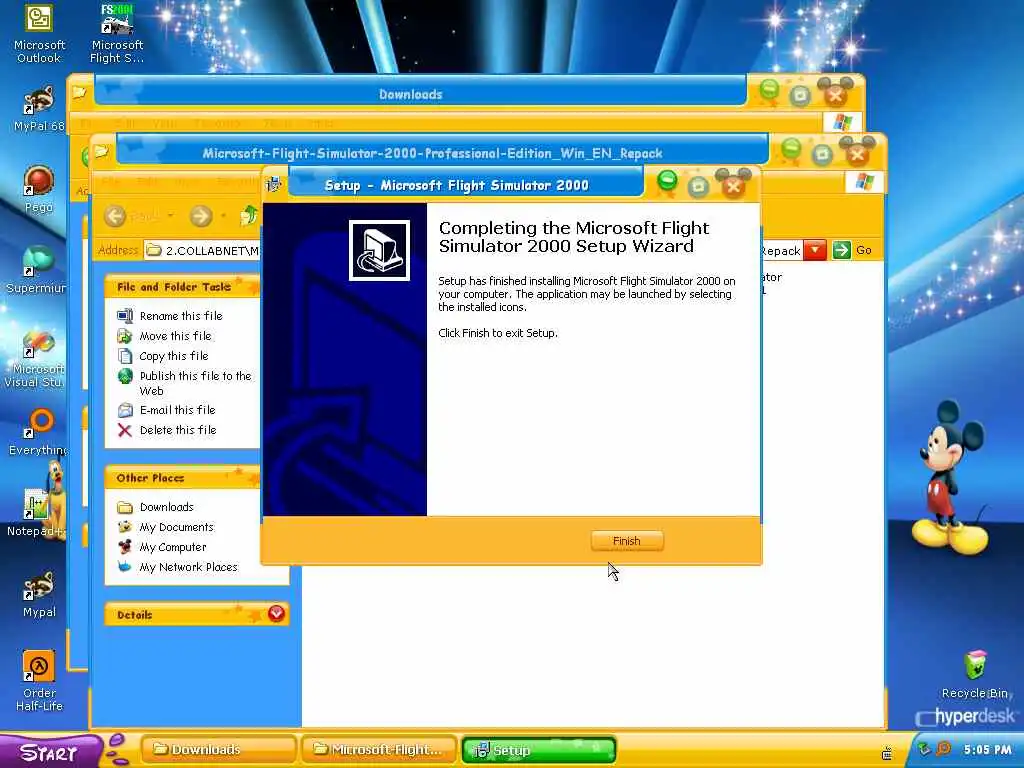The width and height of the screenshot is (1024, 768).
Task: Click E-mail this file task
Action: click(x=177, y=410)
